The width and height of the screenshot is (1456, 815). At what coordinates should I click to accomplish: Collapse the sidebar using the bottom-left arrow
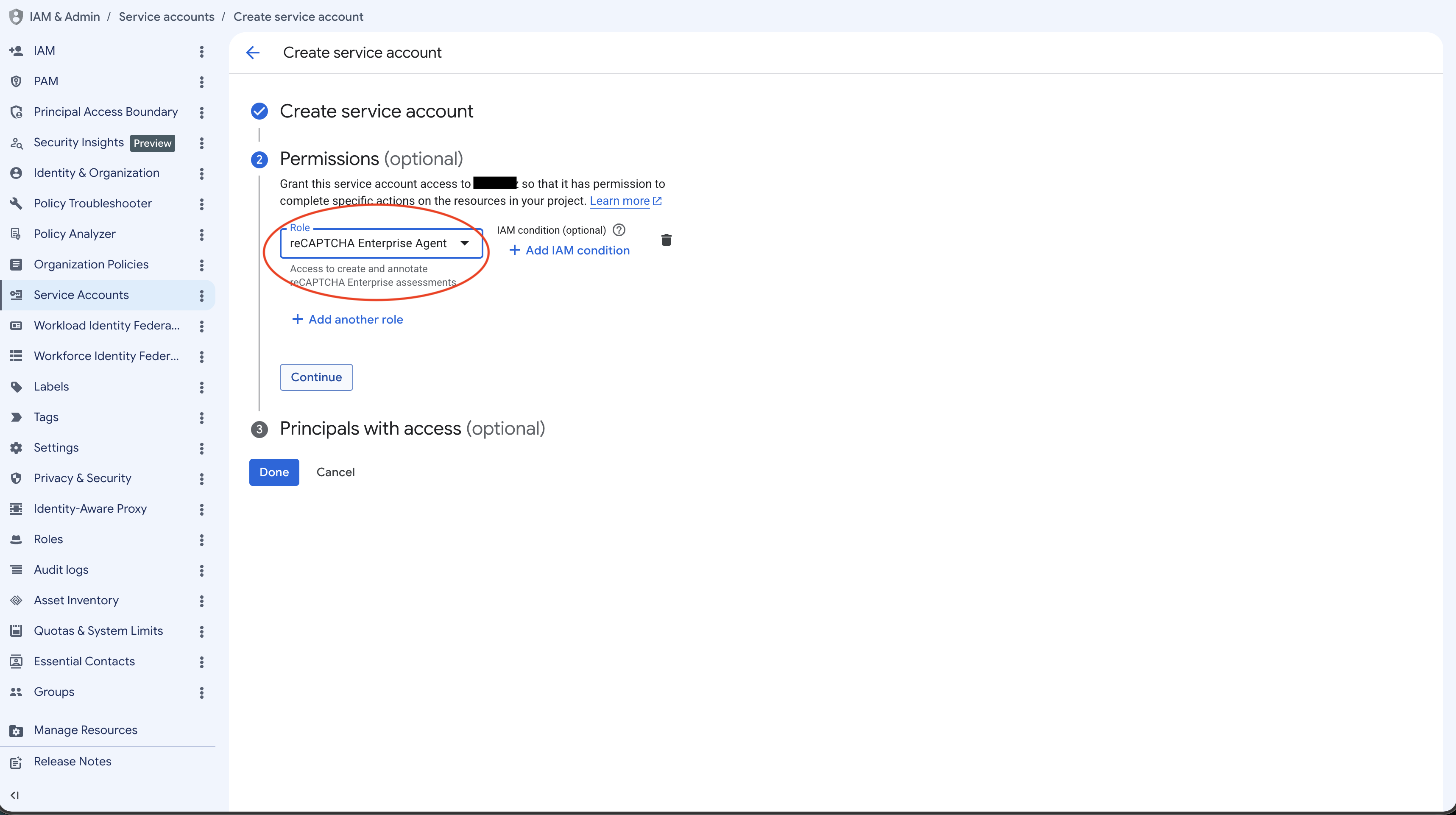pyautogui.click(x=15, y=795)
